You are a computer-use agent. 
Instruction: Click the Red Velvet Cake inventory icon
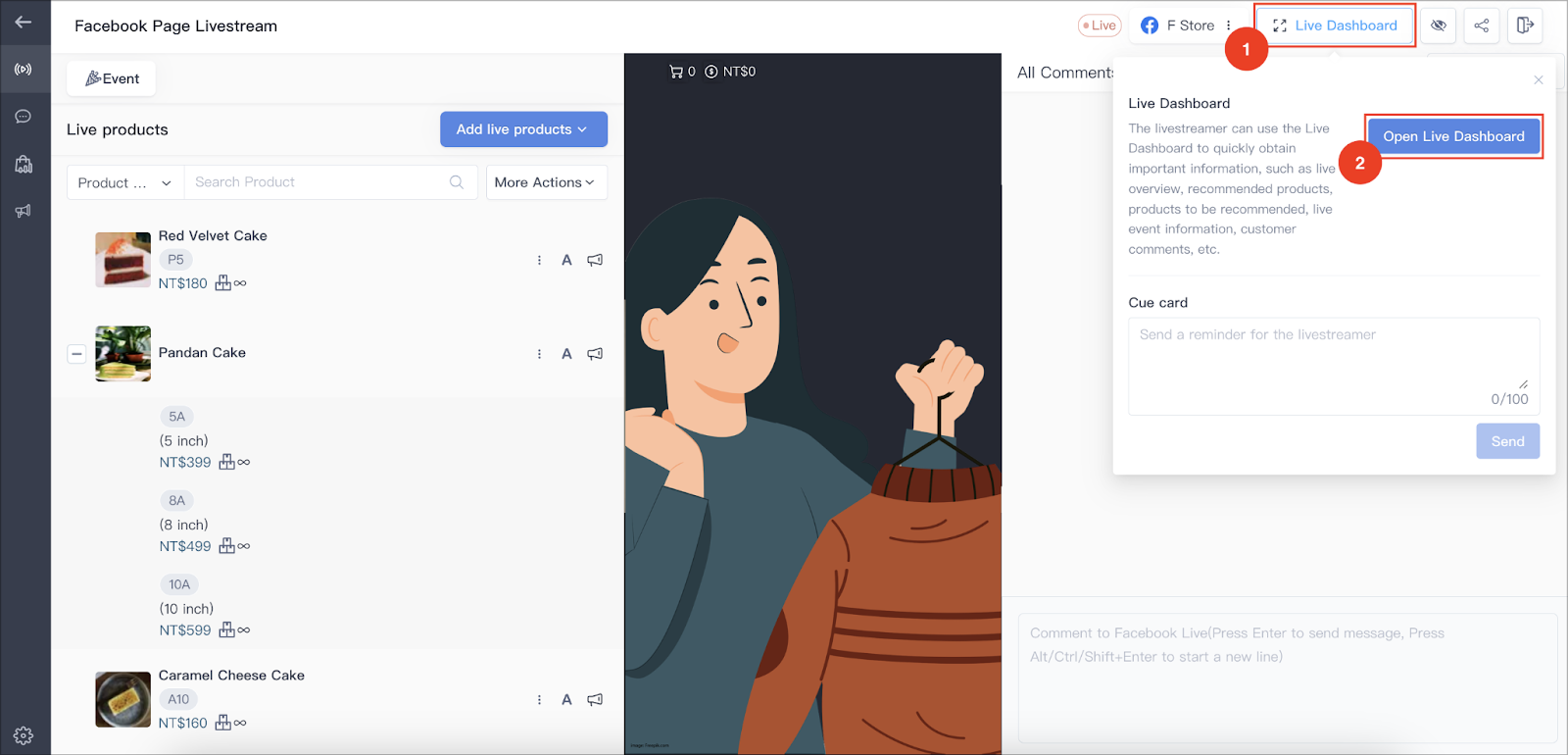pyautogui.click(x=223, y=283)
